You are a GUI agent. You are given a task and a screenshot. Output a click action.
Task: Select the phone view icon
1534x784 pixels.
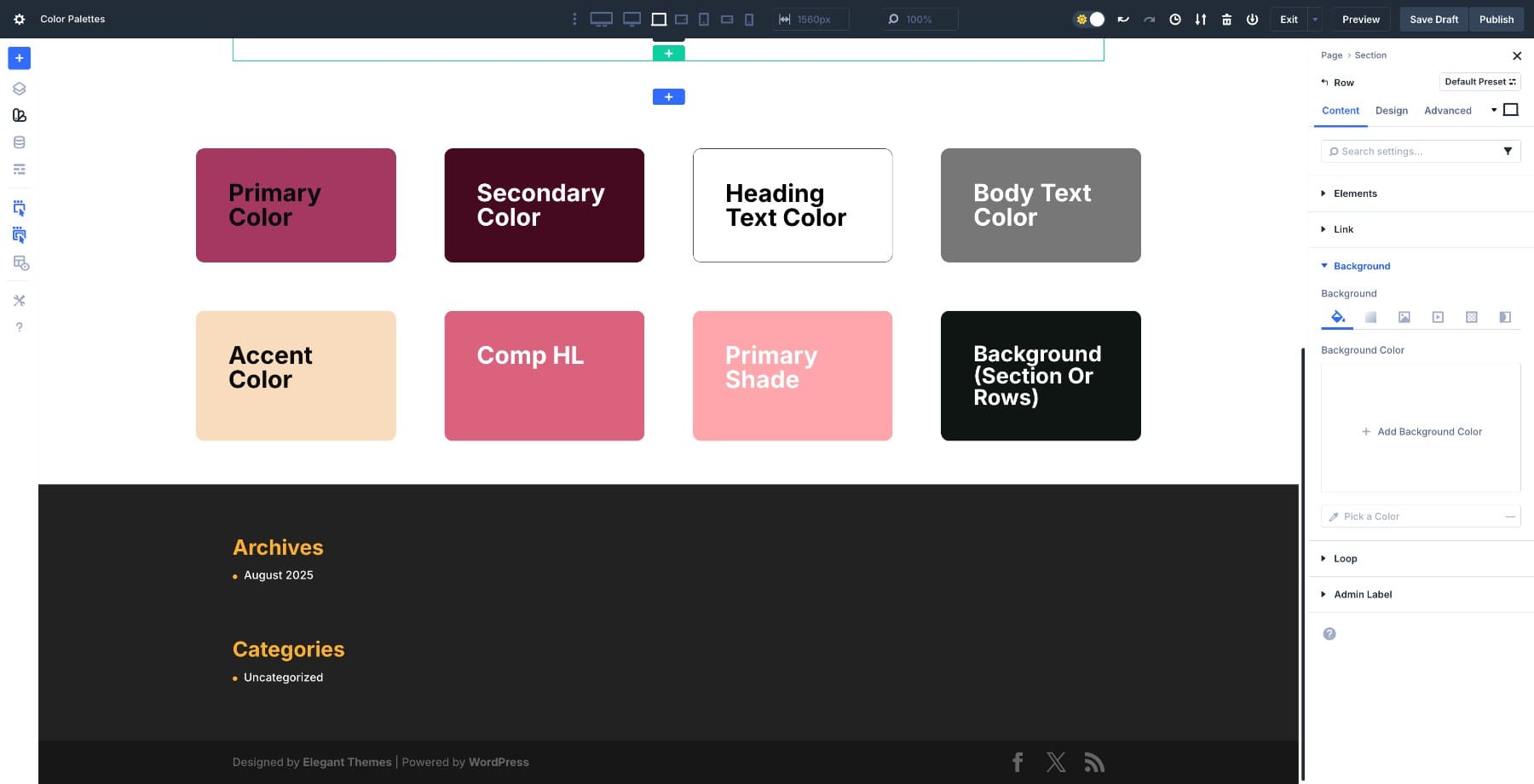[x=749, y=19]
